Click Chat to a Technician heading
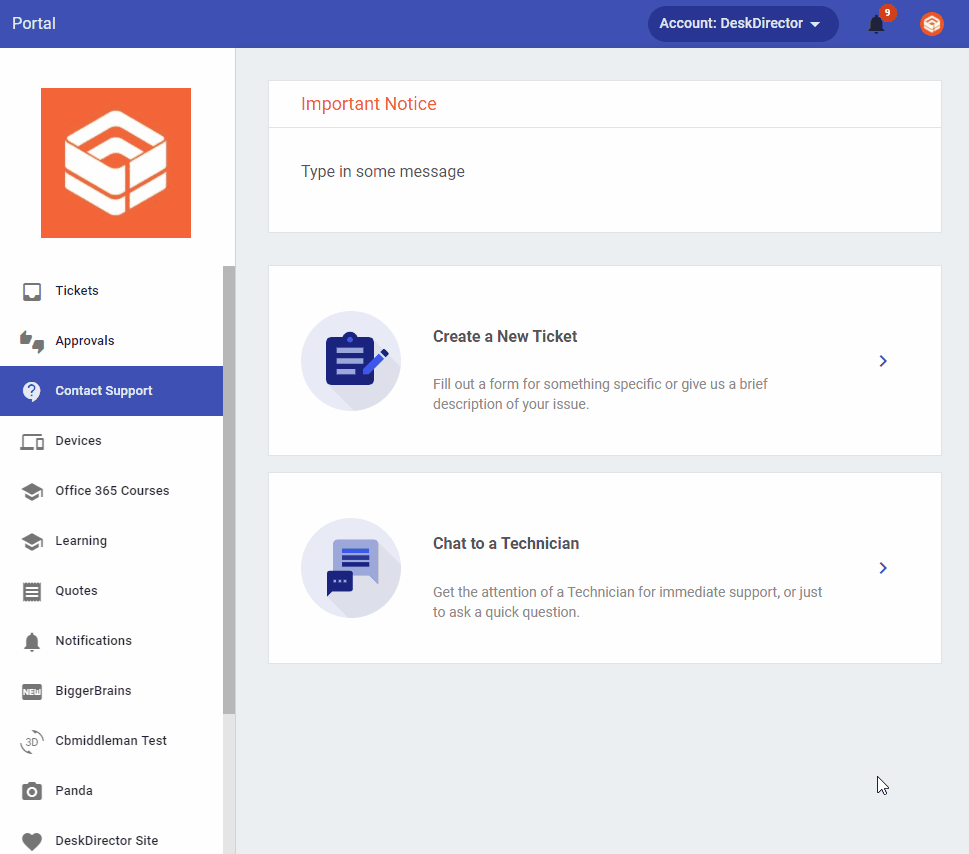 click(x=506, y=544)
